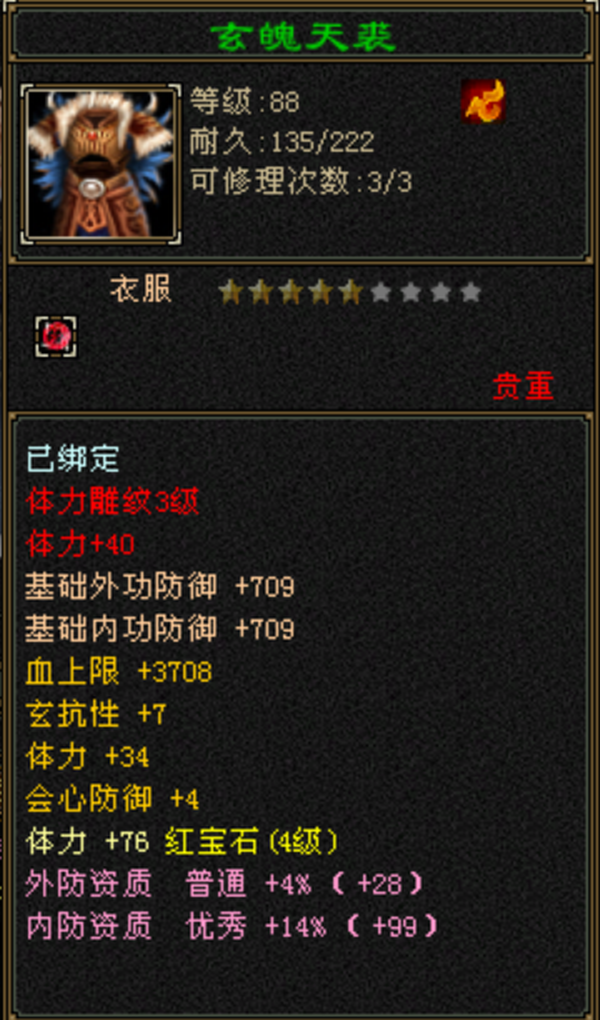
Task: Click the third gold star
Action: point(290,293)
